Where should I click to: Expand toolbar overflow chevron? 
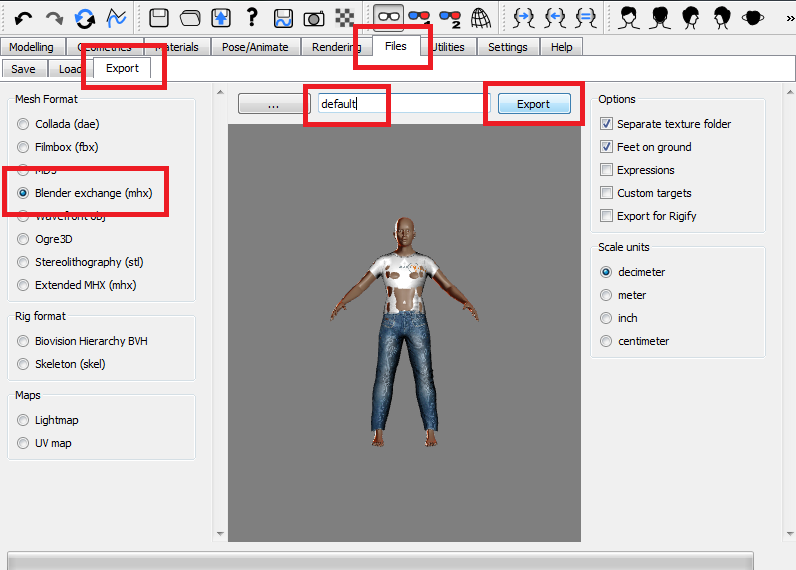pyautogui.click(x=789, y=17)
